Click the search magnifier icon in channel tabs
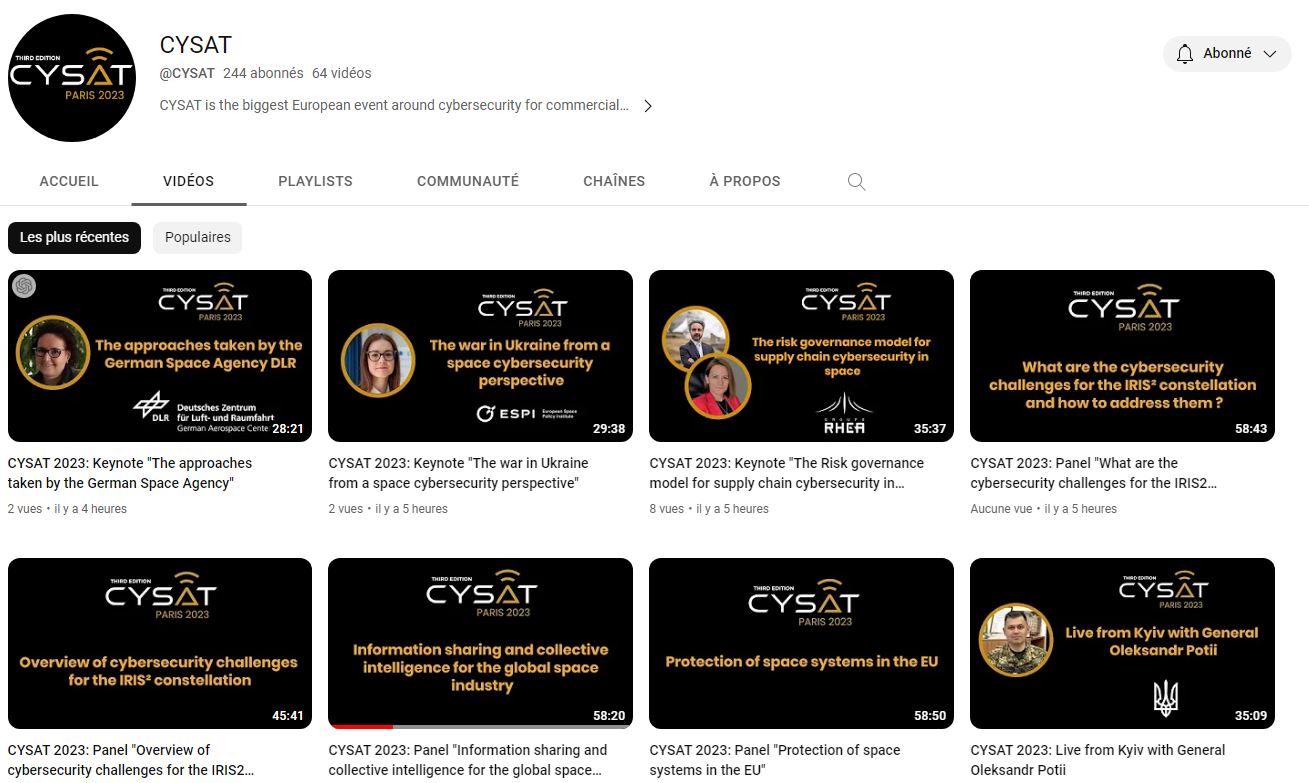Image resolution: width=1309 pixels, height=783 pixels. point(856,182)
